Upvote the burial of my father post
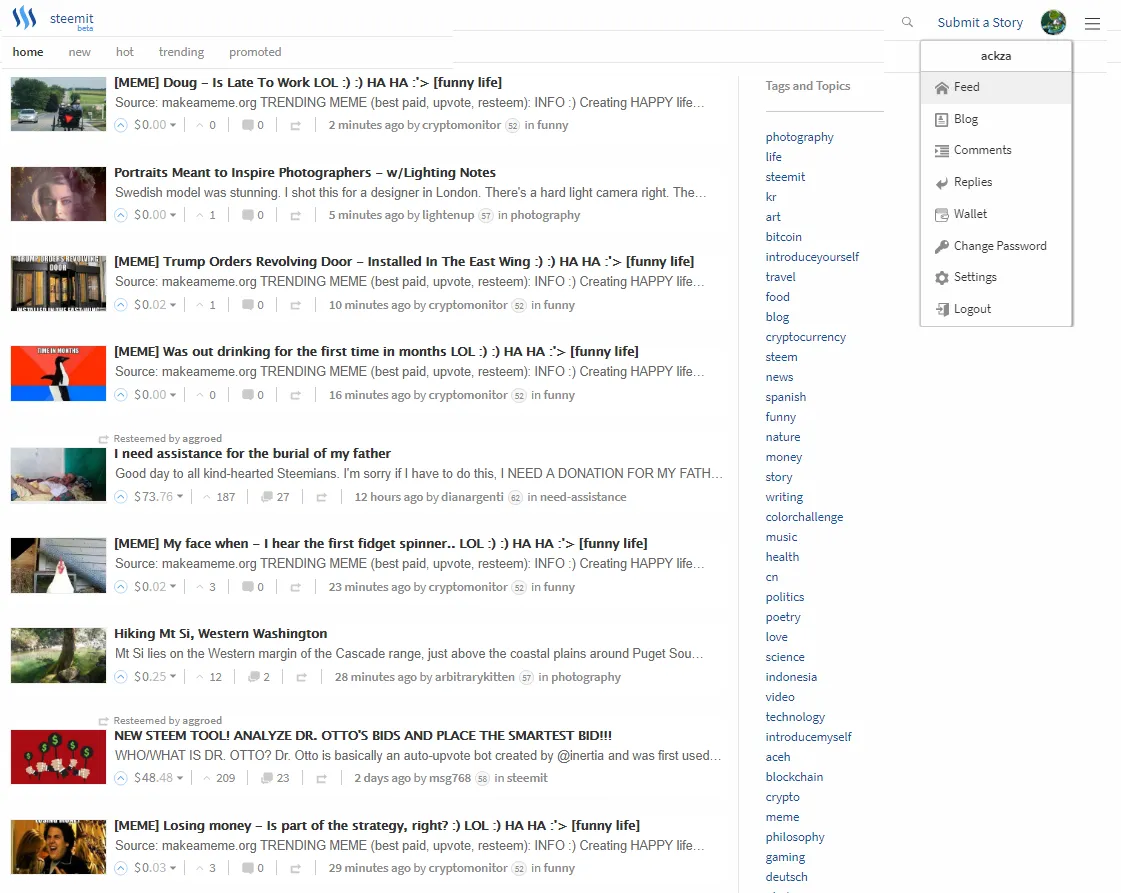 pyautogui.click(x=121, y=497)
